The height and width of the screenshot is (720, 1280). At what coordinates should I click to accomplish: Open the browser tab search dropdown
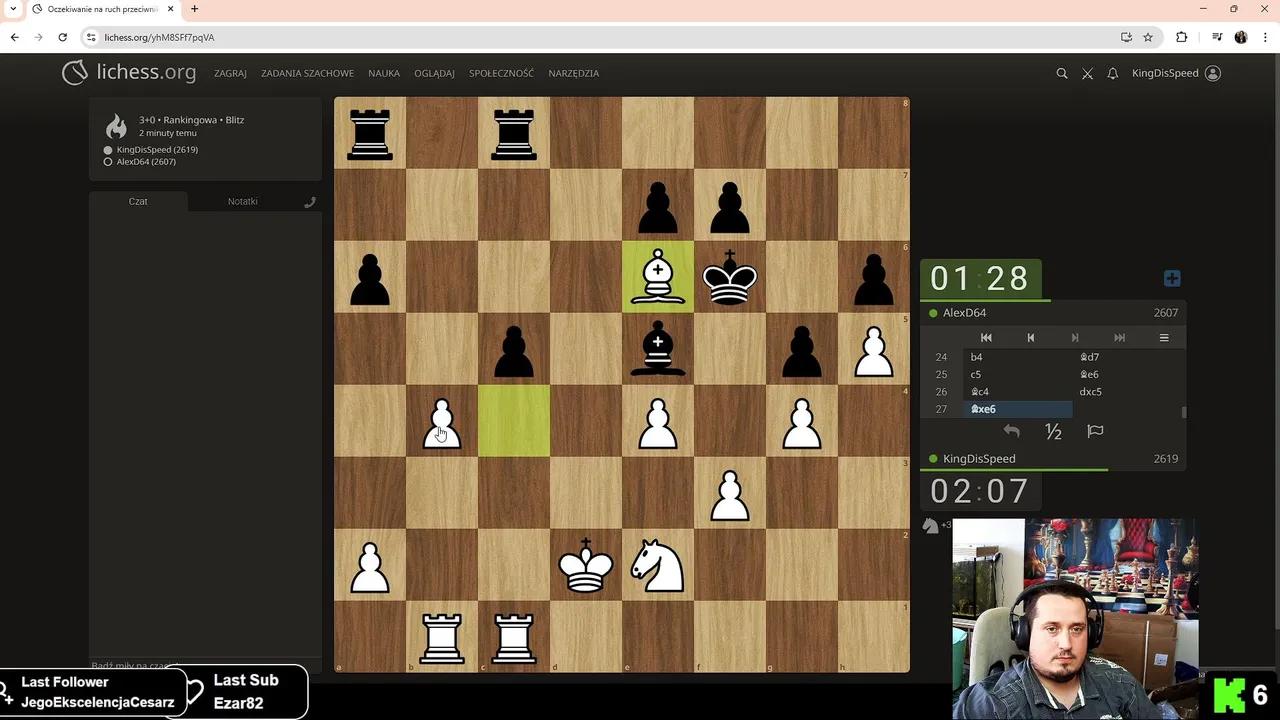pyautogui.click(x=13, y=9)
